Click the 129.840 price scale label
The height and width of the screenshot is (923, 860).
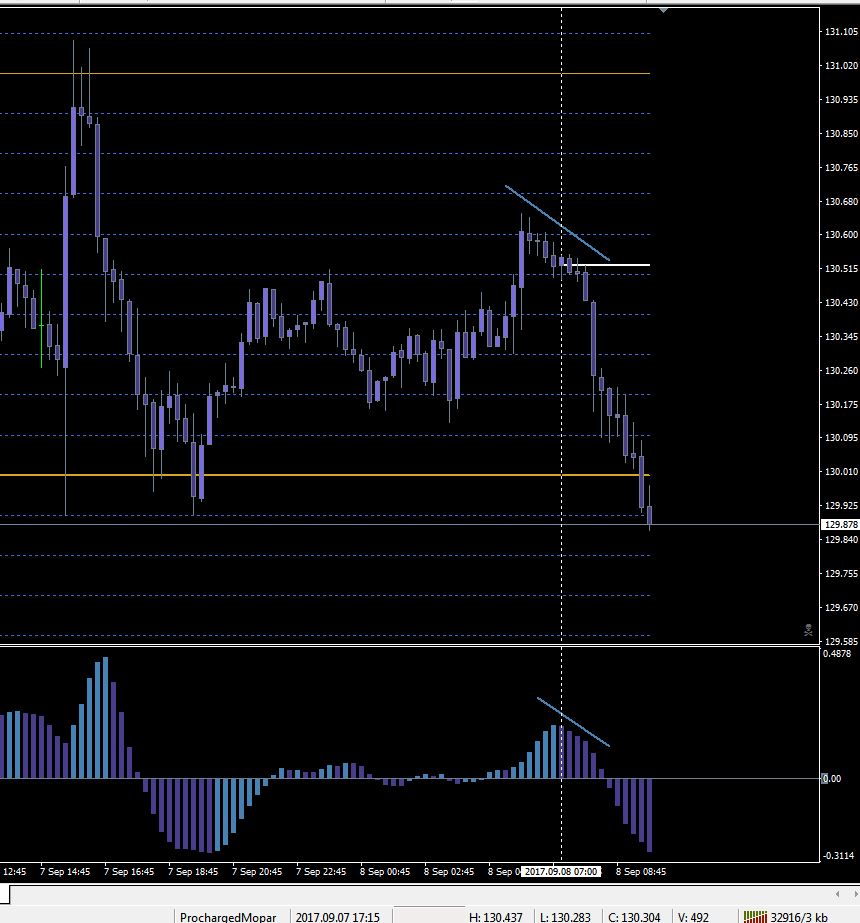(x=841, y=539)
